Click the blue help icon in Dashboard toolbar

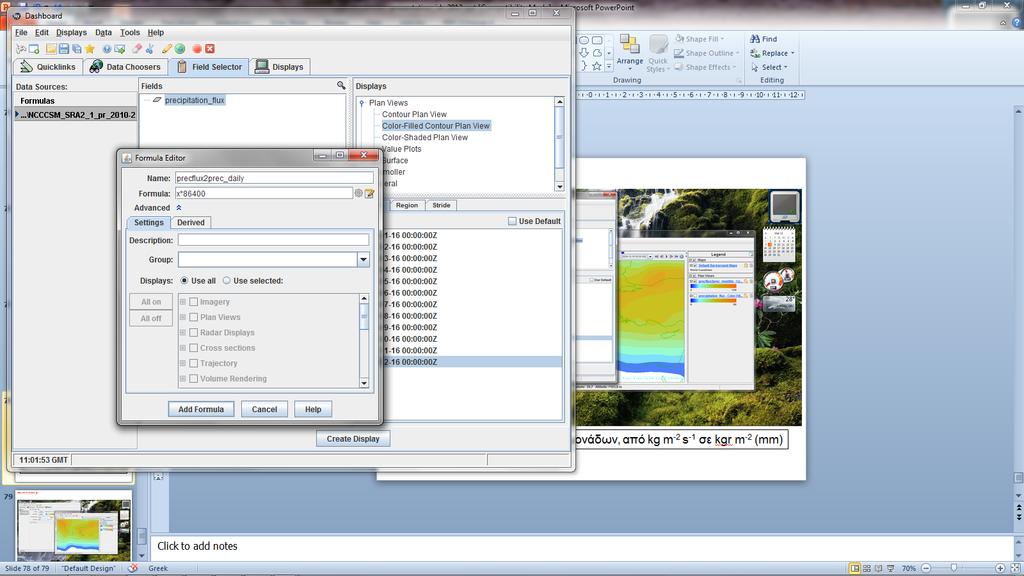(x=107, y=49)
